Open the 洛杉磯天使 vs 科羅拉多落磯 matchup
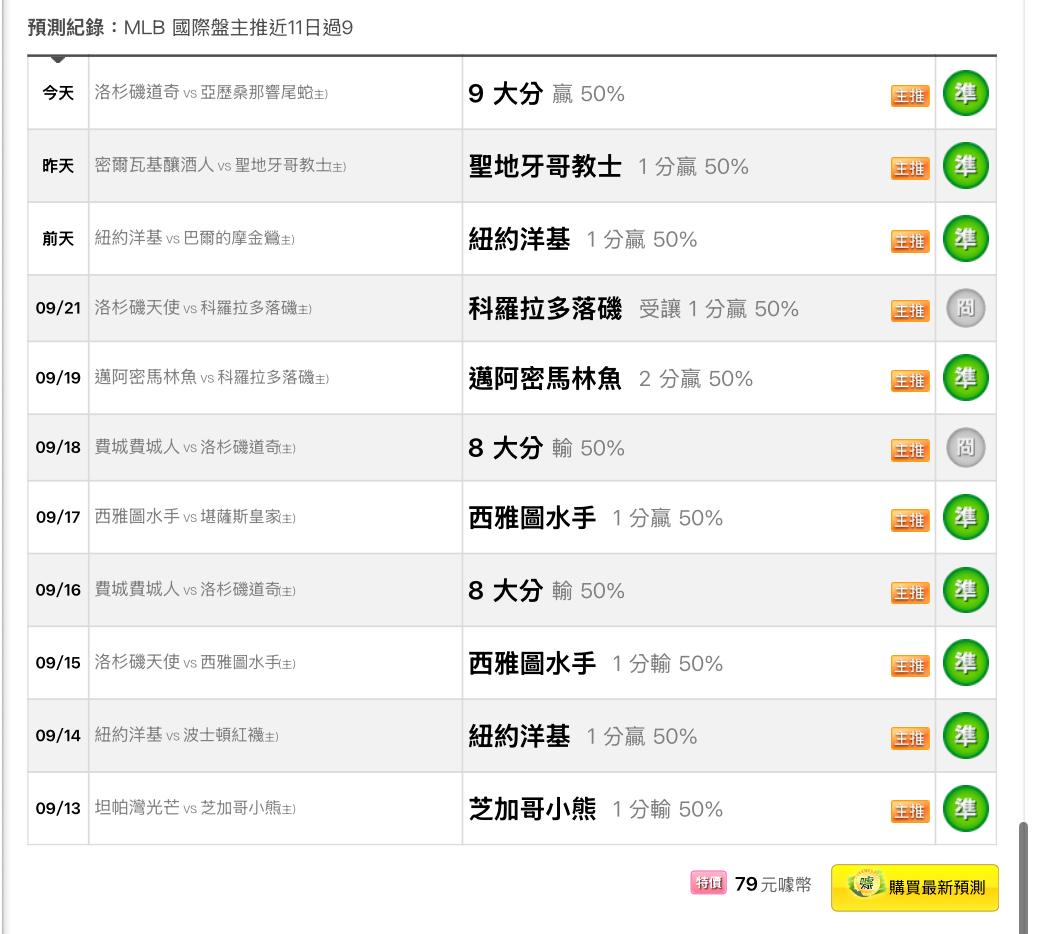1037x934 pixels. [x=203, y=308]
